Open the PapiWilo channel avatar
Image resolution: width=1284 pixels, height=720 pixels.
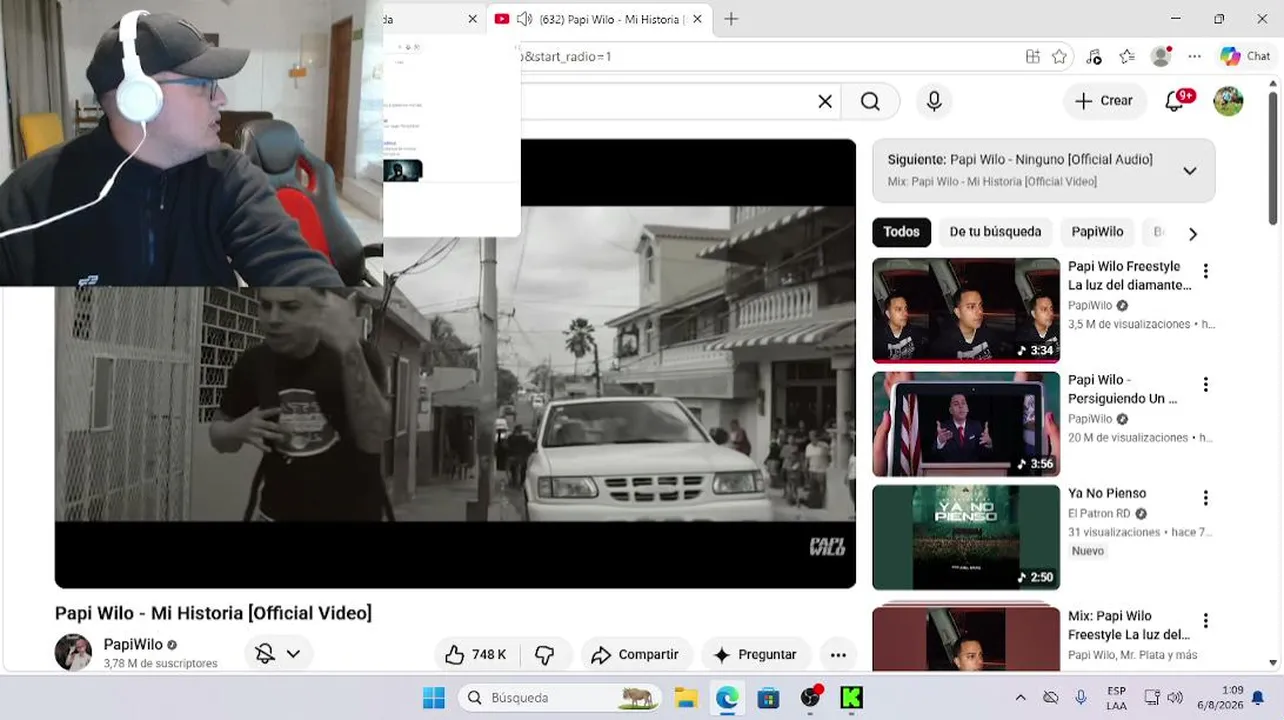[x=73, y=653]
